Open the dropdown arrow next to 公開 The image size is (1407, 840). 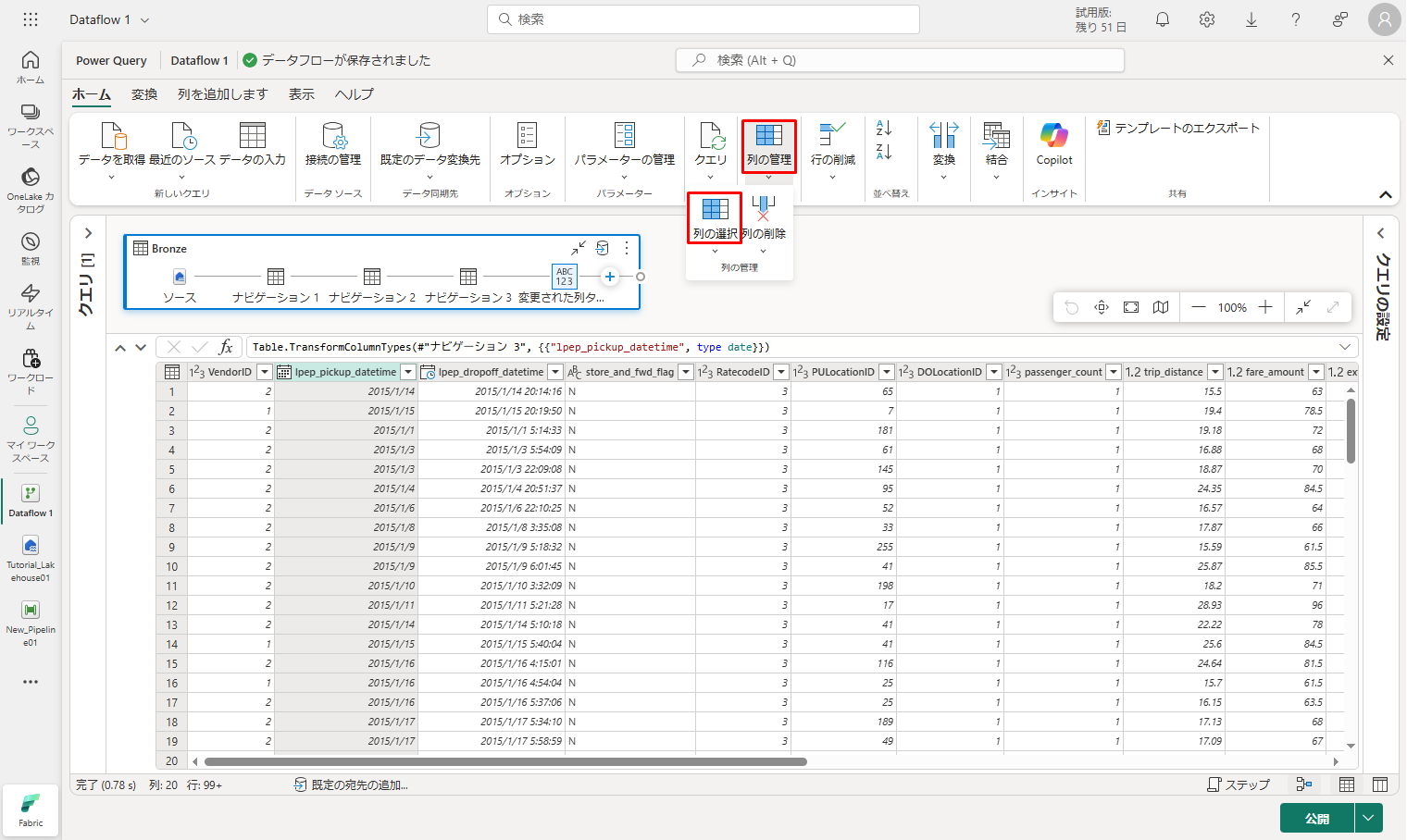click(1368, 819)
